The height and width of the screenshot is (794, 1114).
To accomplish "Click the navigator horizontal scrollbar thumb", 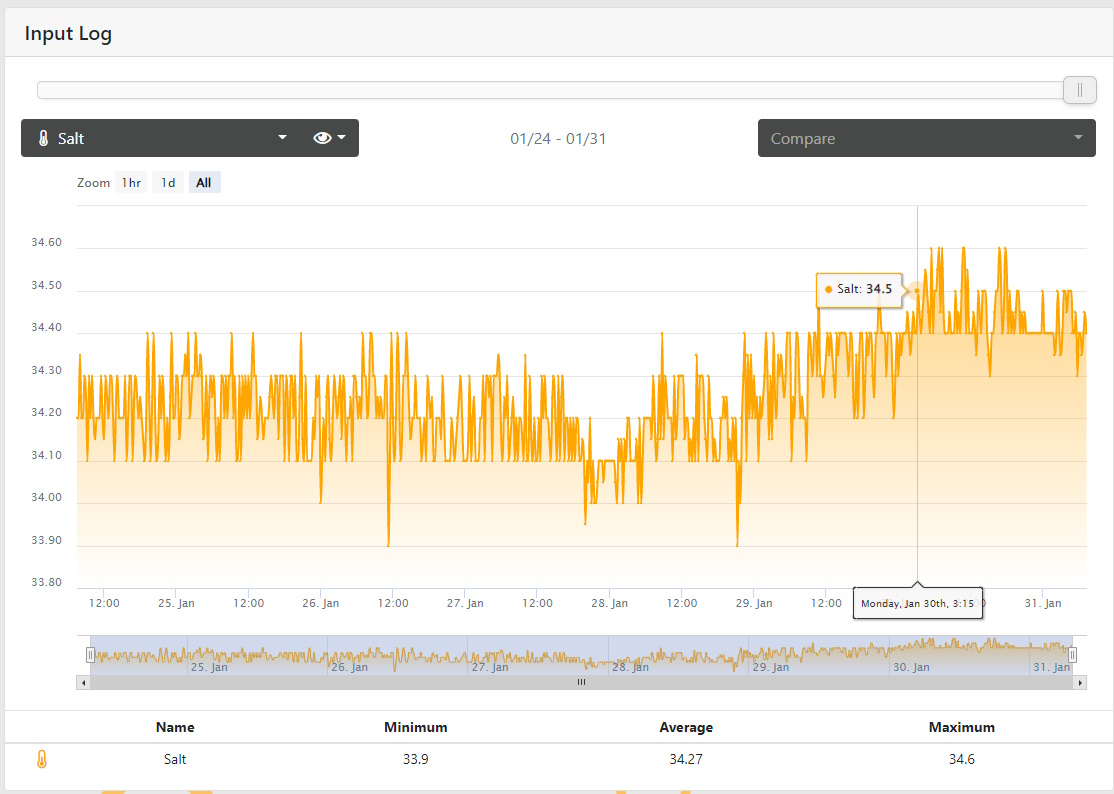I will [580, 682].
